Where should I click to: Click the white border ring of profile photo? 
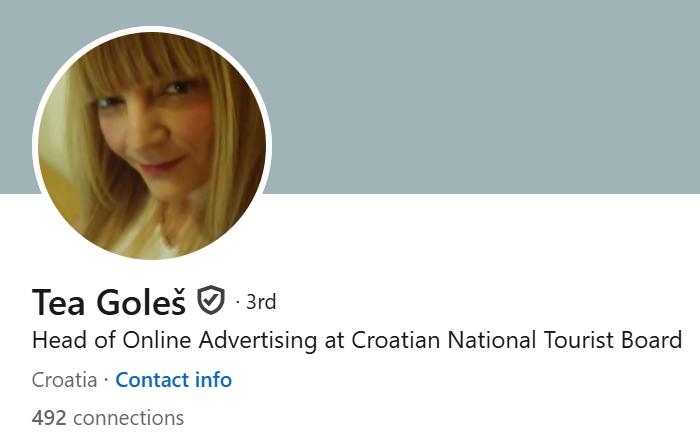(x=152, y=29)
